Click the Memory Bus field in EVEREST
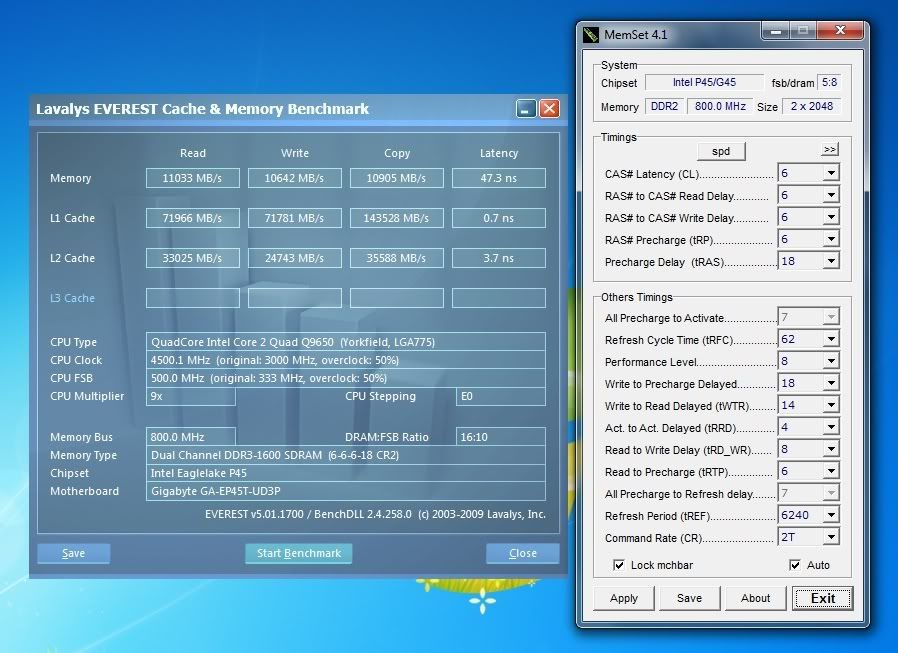Image resolution: width=898 pixels, height=653 pixels. coord(191,437)
